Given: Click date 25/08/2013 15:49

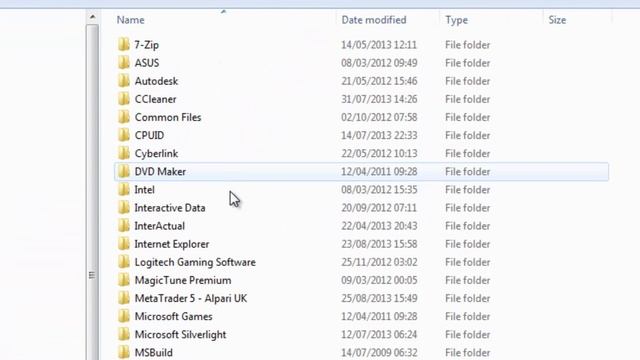Looking at the screenshot, I should coord(379,298).
